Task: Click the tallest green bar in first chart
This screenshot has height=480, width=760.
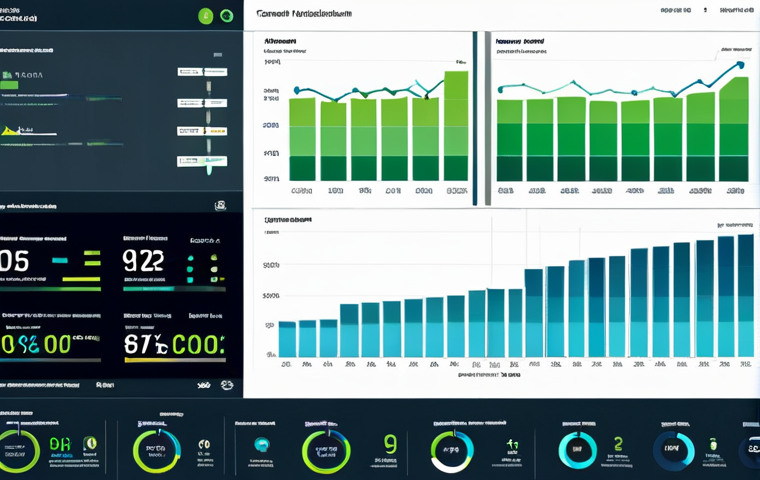Action: (456, 125)
